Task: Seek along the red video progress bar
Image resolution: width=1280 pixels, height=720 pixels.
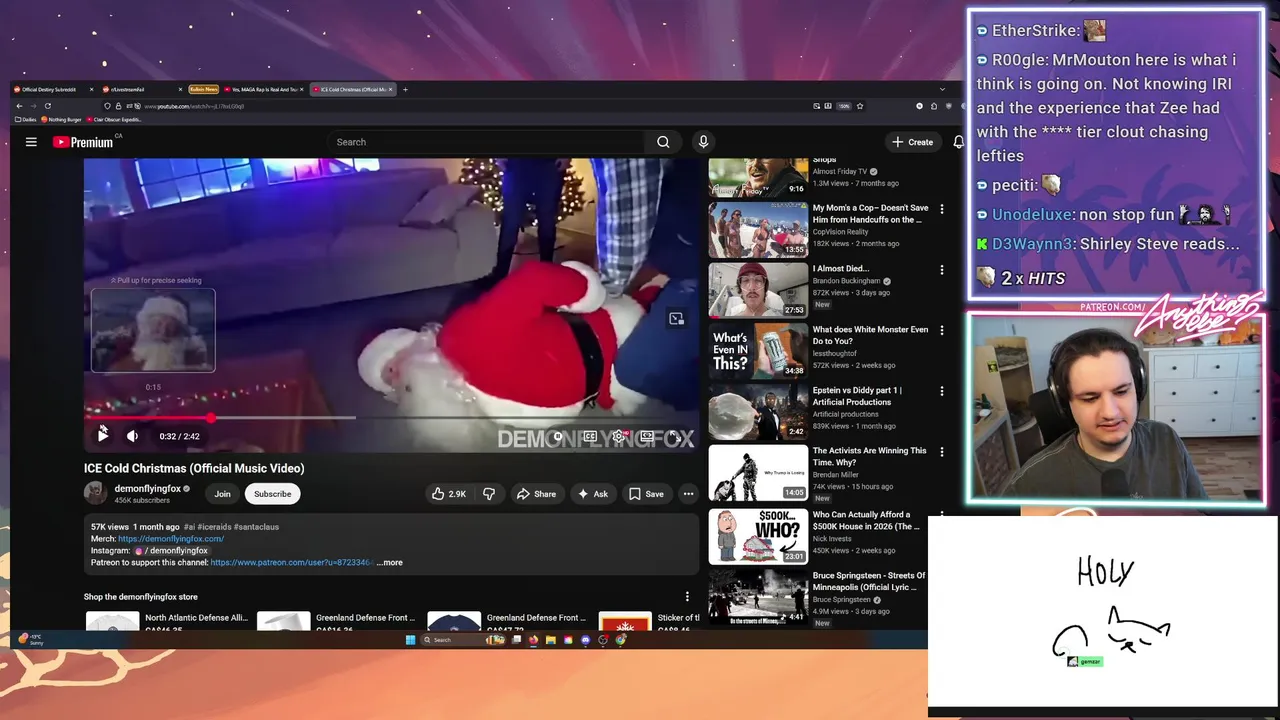Action: 392,418
